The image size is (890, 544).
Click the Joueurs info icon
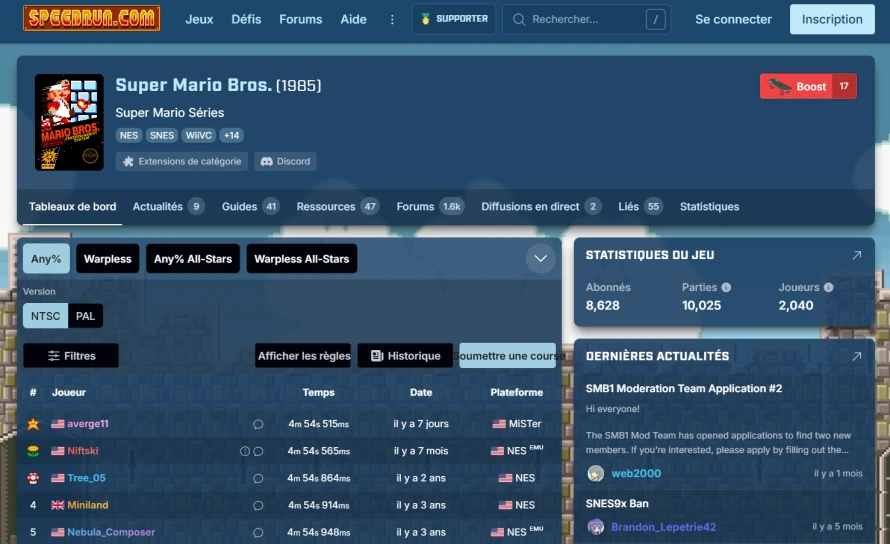click(x=828, y=287)
